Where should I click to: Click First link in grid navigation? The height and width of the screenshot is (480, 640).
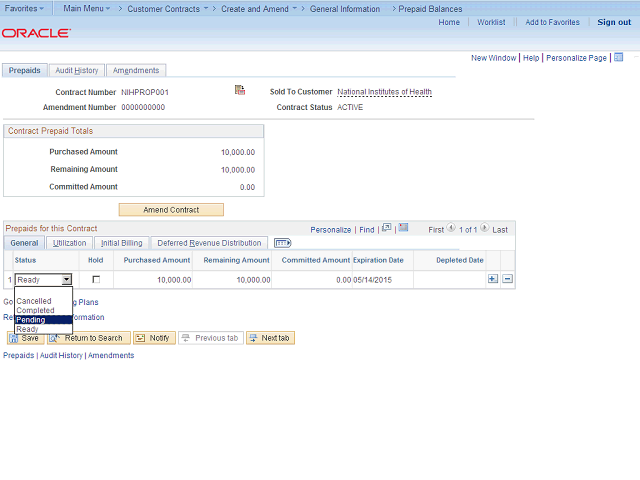[x=436, y=230]
